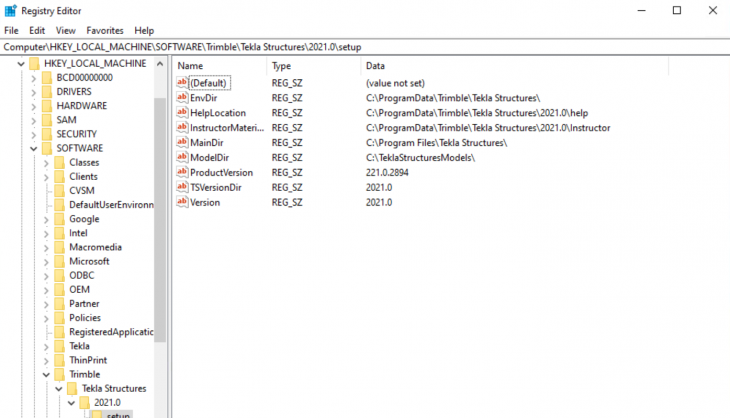Open the Favorites menu

pos(105,30)
